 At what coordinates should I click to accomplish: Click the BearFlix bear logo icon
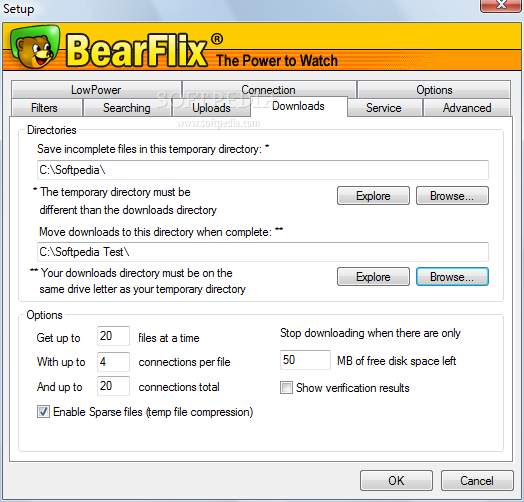pos(35,46)
